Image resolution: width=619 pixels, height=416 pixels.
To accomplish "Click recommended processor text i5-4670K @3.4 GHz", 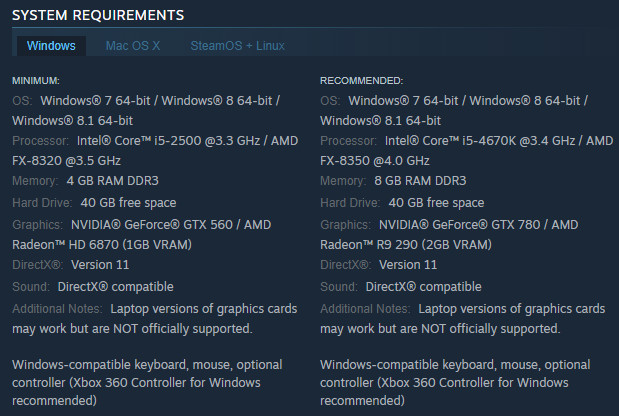I will click(x=518, y=141).
